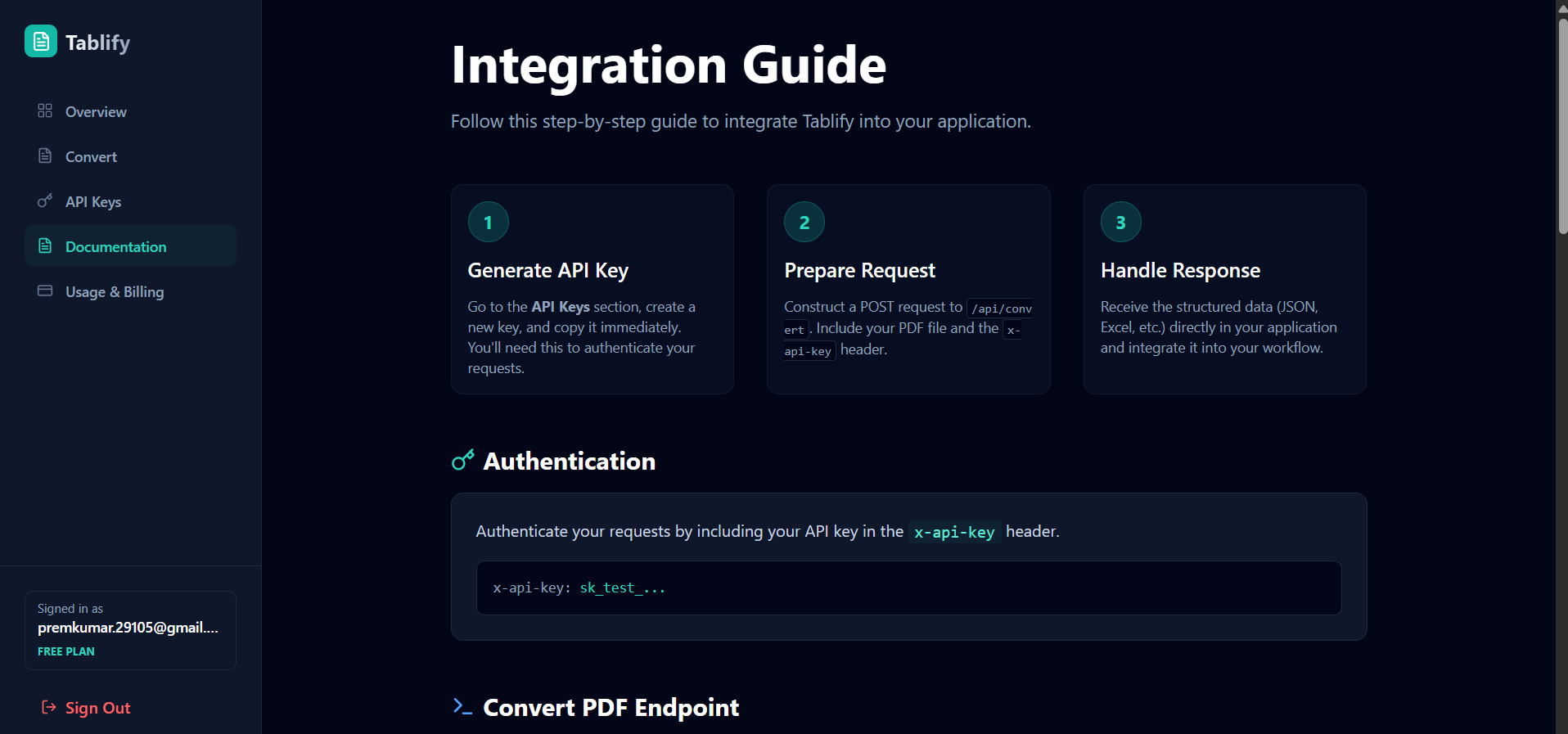Image resolution: width=1568 pixels, height=734 pixels.
Task: Click the Authentication key icon
Action: pyautogui.click(x=463, y=460)
